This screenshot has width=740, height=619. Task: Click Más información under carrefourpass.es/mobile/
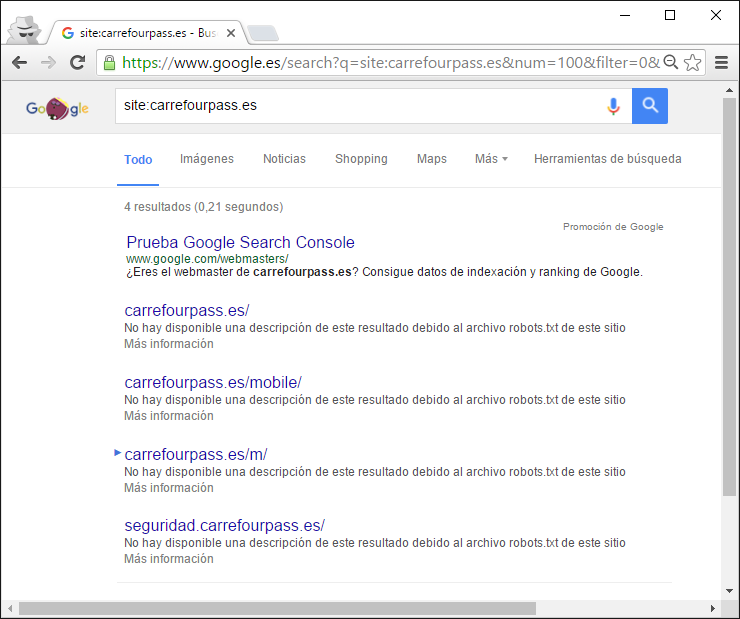169,416
